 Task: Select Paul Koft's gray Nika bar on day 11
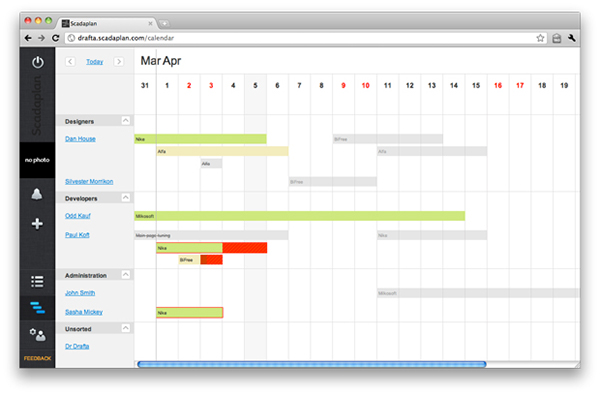(432, 235)
